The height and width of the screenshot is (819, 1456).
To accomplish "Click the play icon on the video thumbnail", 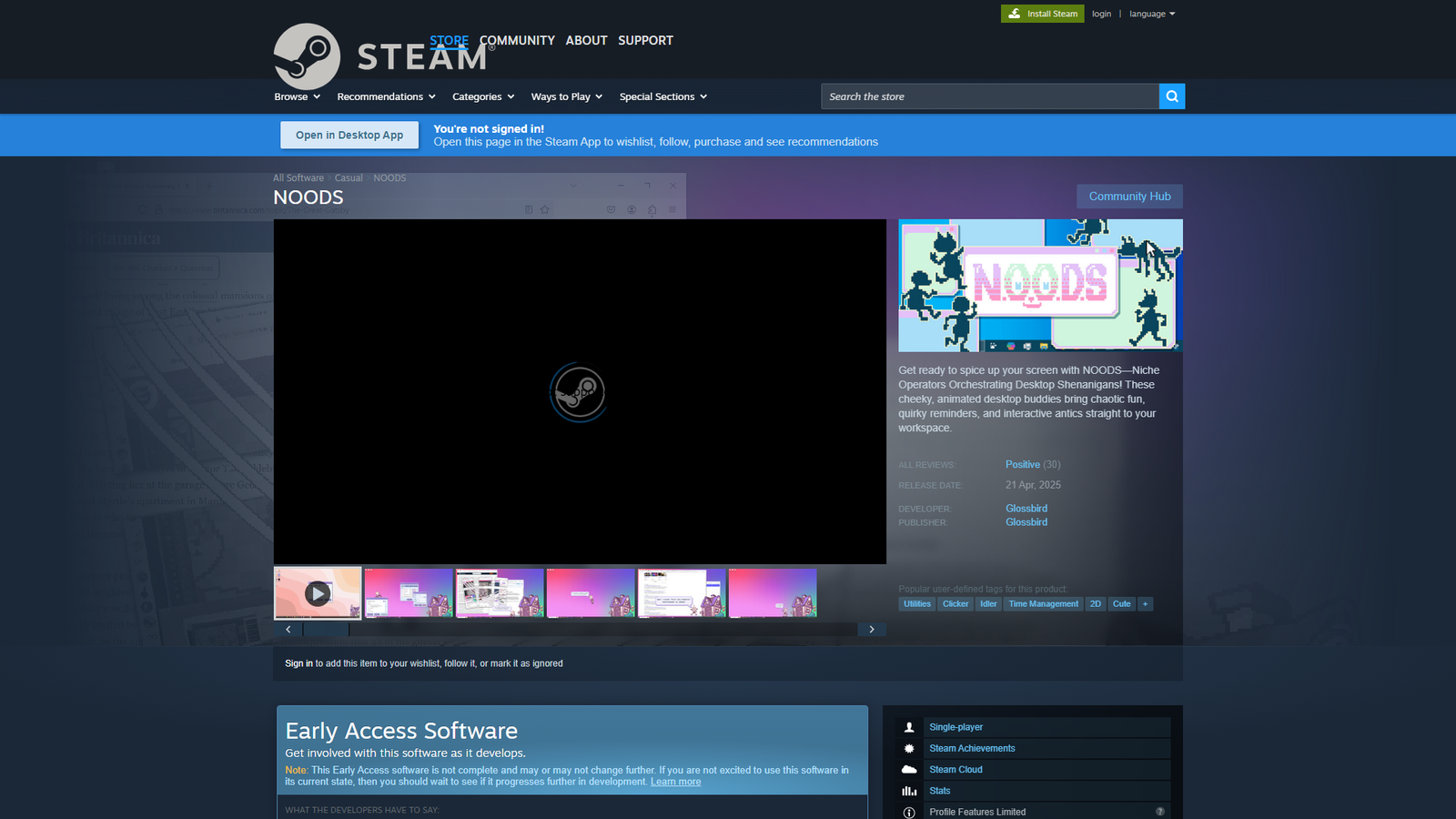I will point(317,594).
